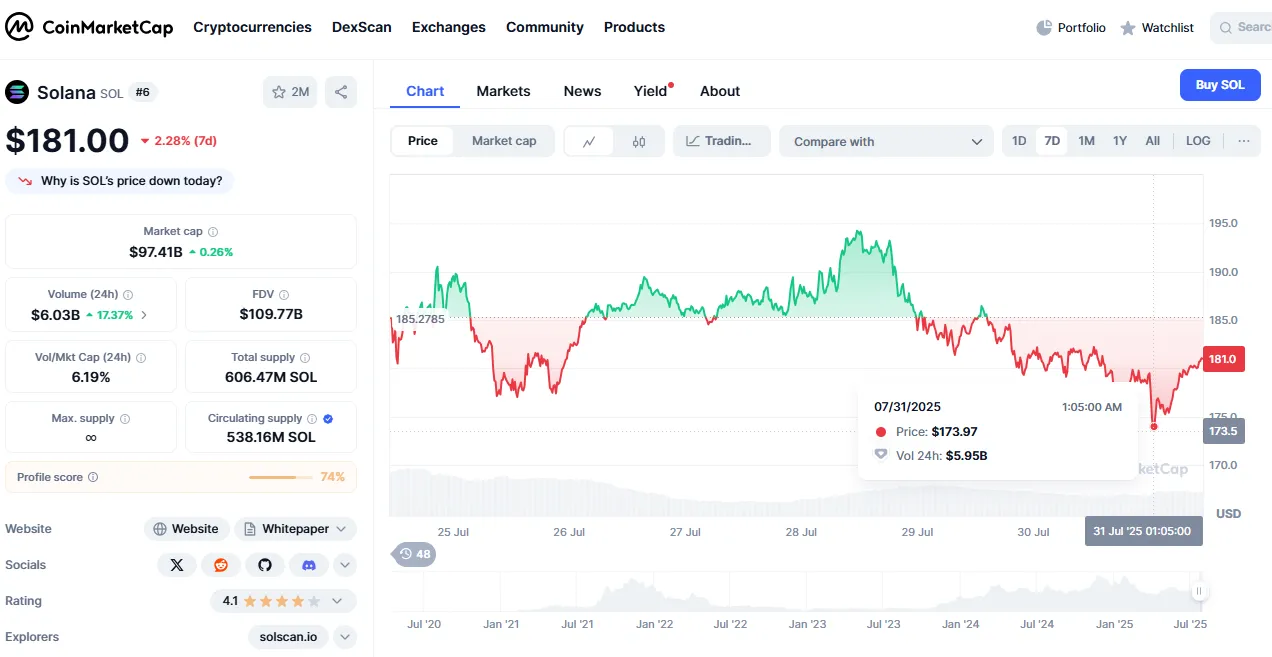Toggle the Price chart view
1272x657 pixels.
click(422, 141)
